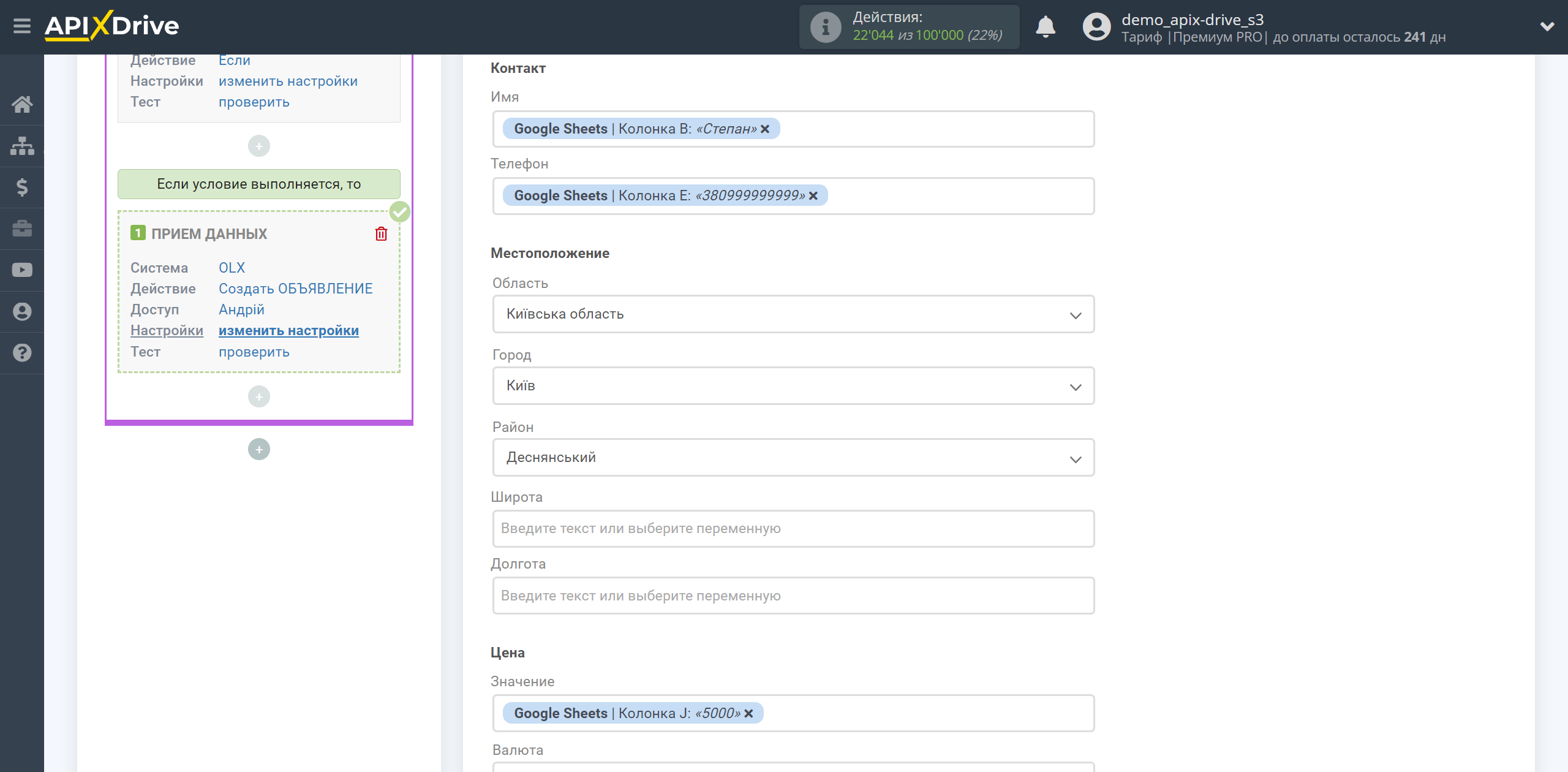Image resolution: width=1568 pixels, height=772 pixels.
Task: Open the Район dropdown
Action: click(x=793, y=458)
